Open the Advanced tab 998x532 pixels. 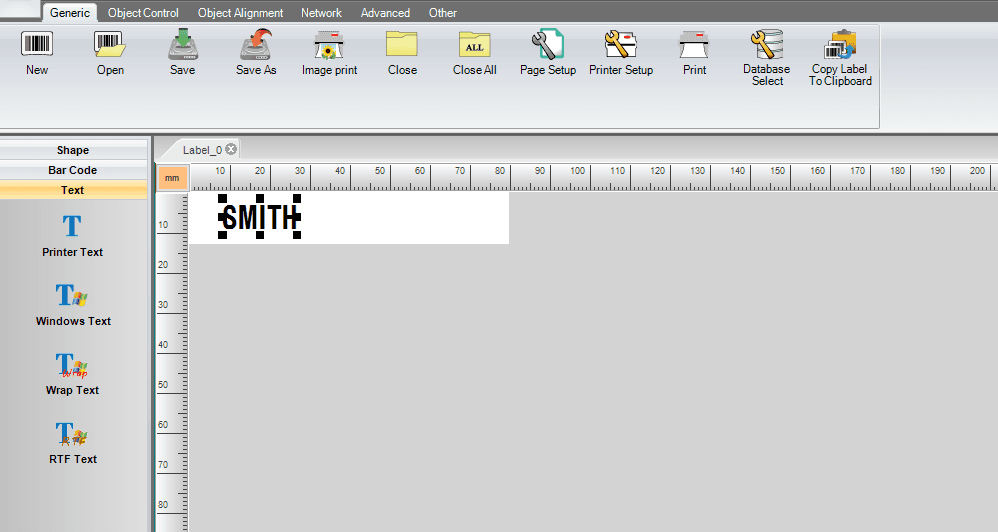coord(385,13)
